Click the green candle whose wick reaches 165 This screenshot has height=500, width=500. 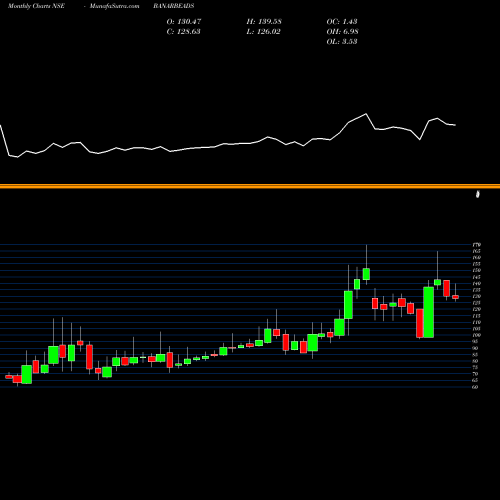(x=437, y=282)
